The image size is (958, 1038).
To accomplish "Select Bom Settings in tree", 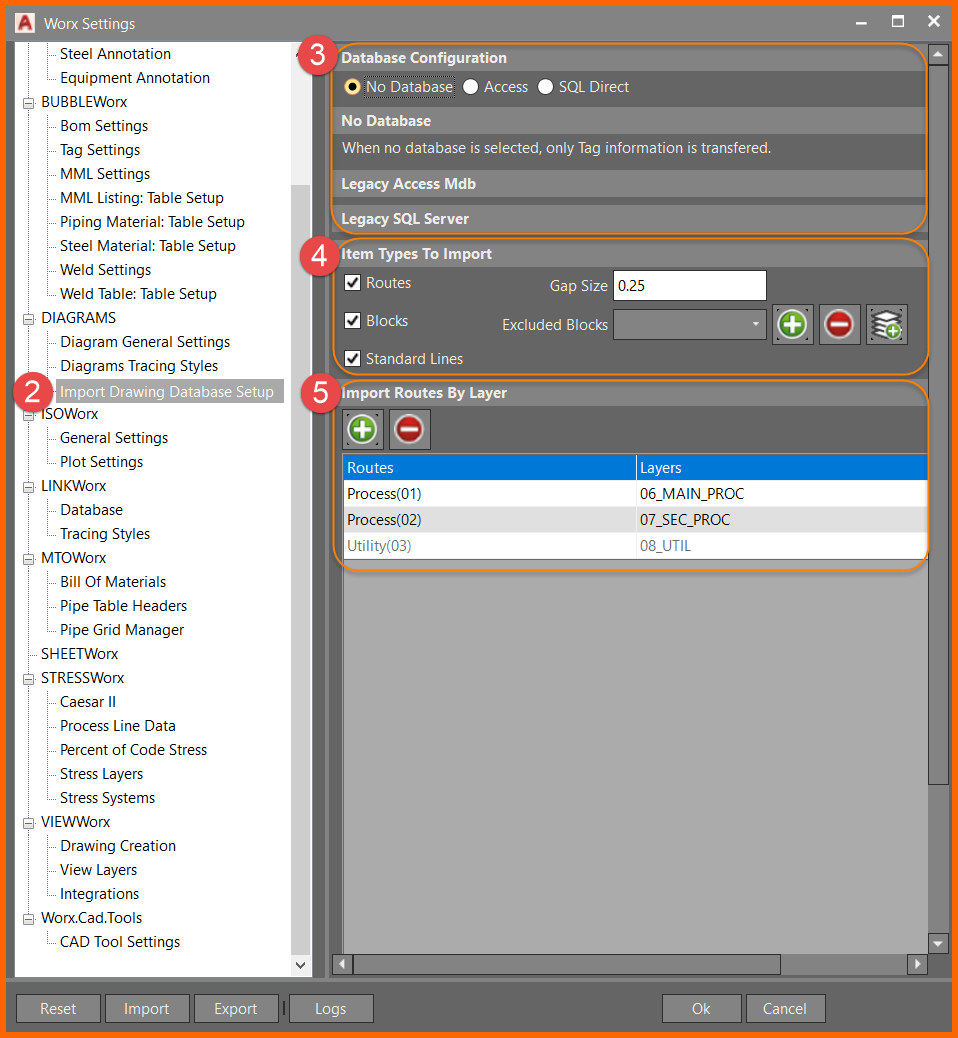I will (104, 126).
